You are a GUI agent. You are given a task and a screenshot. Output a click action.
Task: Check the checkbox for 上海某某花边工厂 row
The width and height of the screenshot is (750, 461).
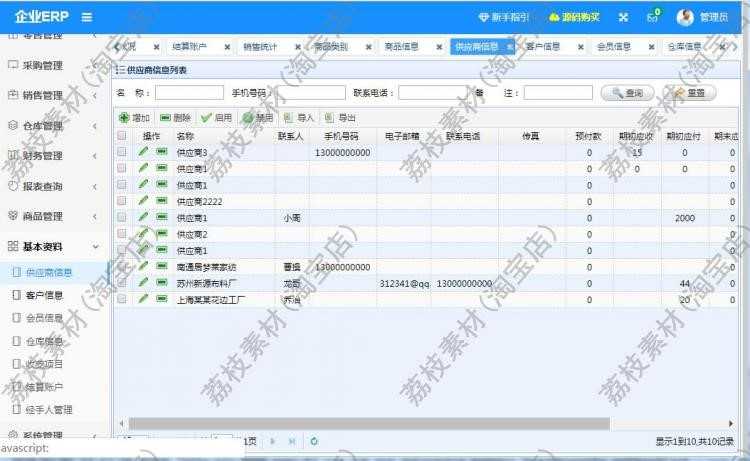[x=122, y=299]
